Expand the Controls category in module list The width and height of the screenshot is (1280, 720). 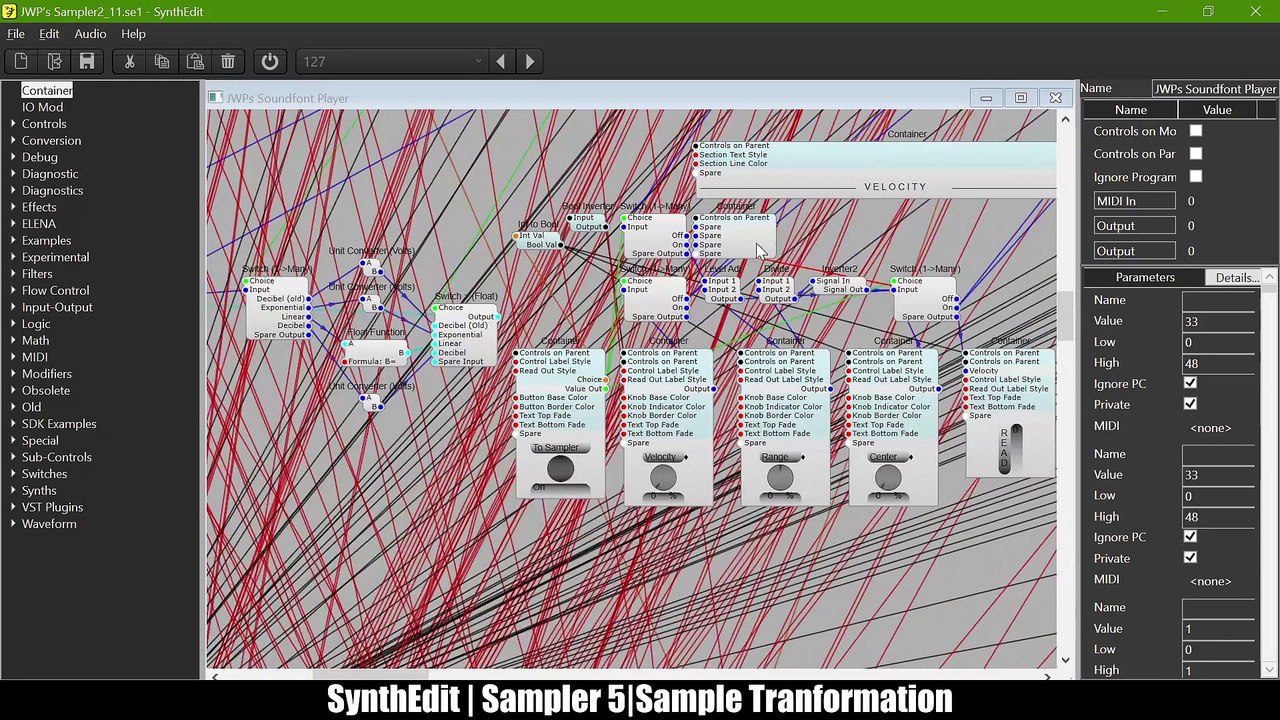pos(13,124)
